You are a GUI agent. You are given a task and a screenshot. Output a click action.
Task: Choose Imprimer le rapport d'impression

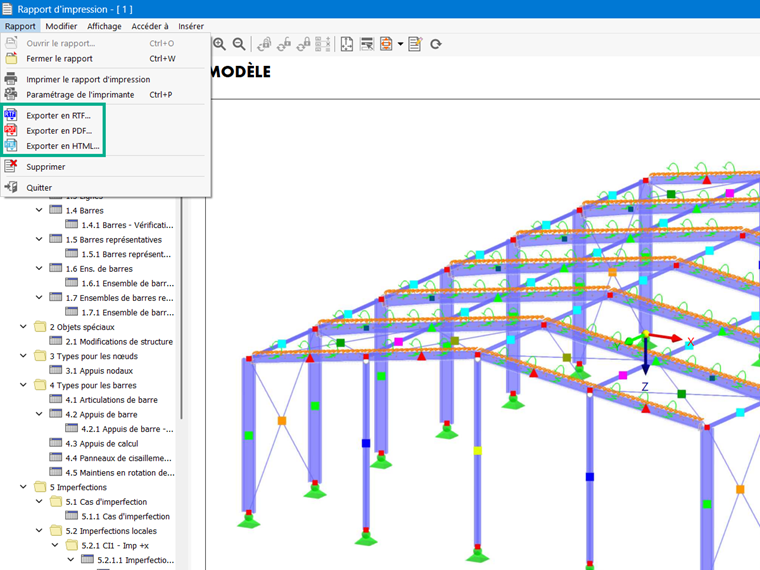click(106, 79)
